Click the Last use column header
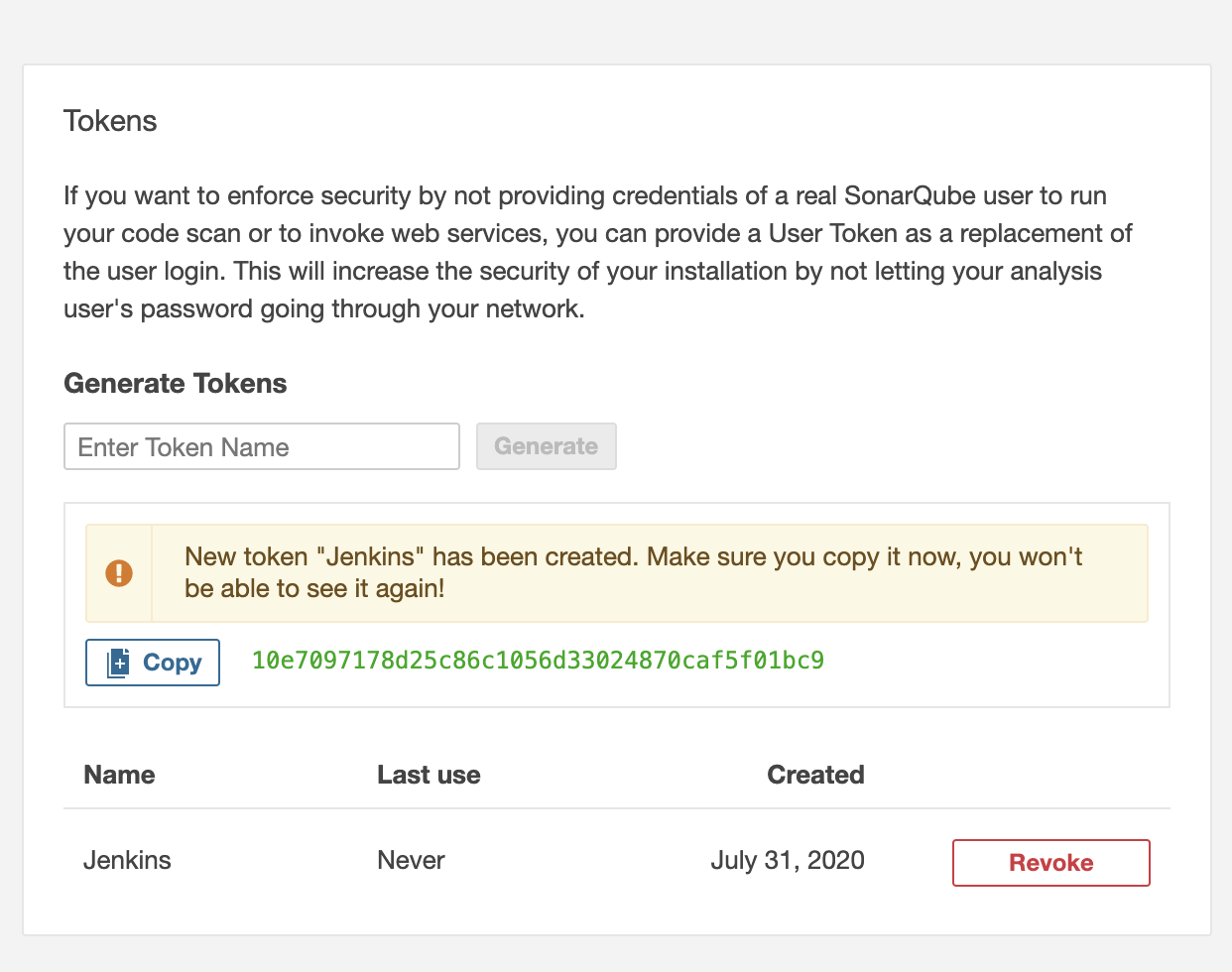Viewport: 1232px width, 972px height. pyautogui.click(x=429, y=775)
